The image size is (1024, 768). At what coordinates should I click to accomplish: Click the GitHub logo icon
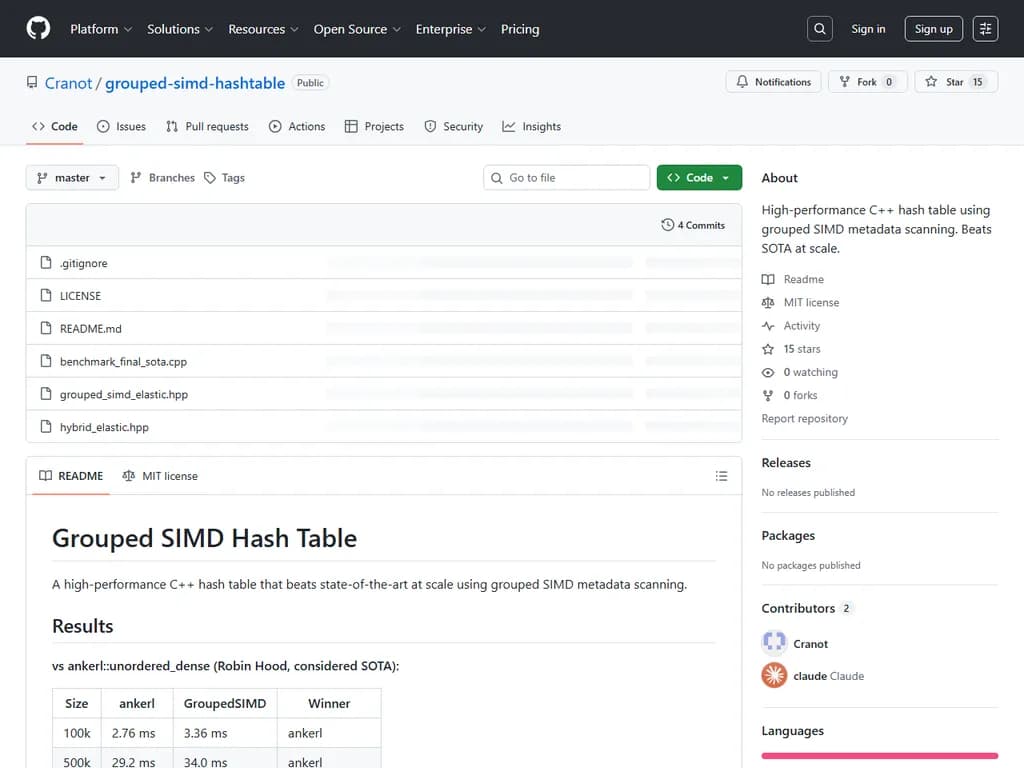[x=37, y=28]
